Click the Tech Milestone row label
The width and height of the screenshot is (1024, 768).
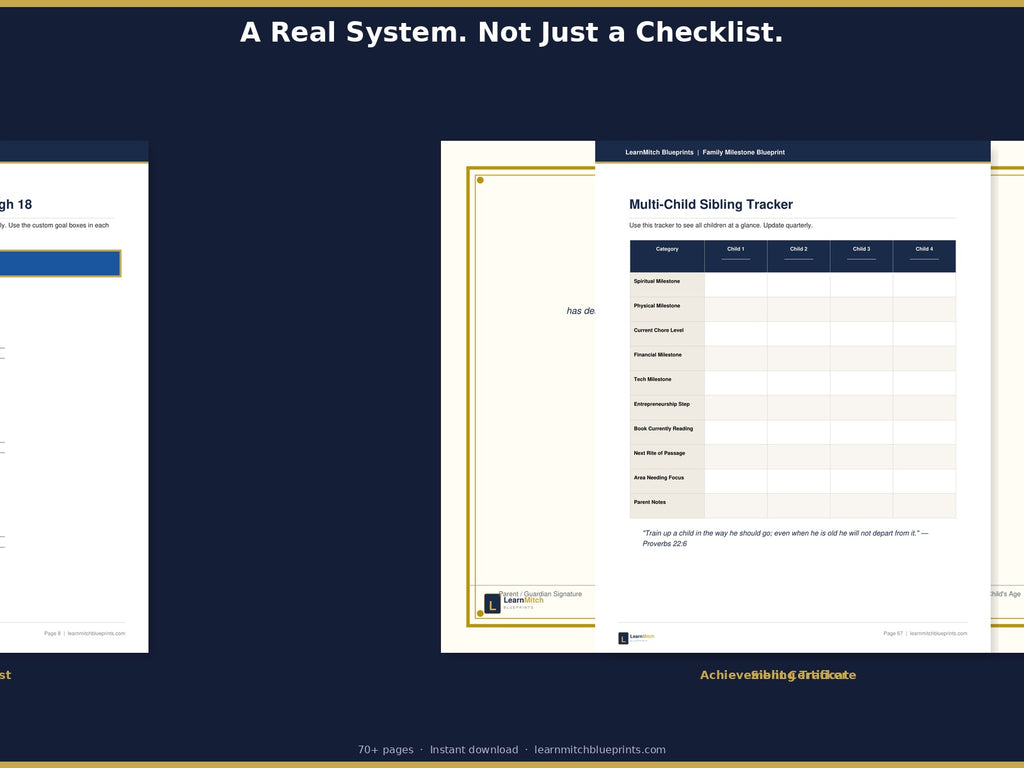[x=652, y=379]
